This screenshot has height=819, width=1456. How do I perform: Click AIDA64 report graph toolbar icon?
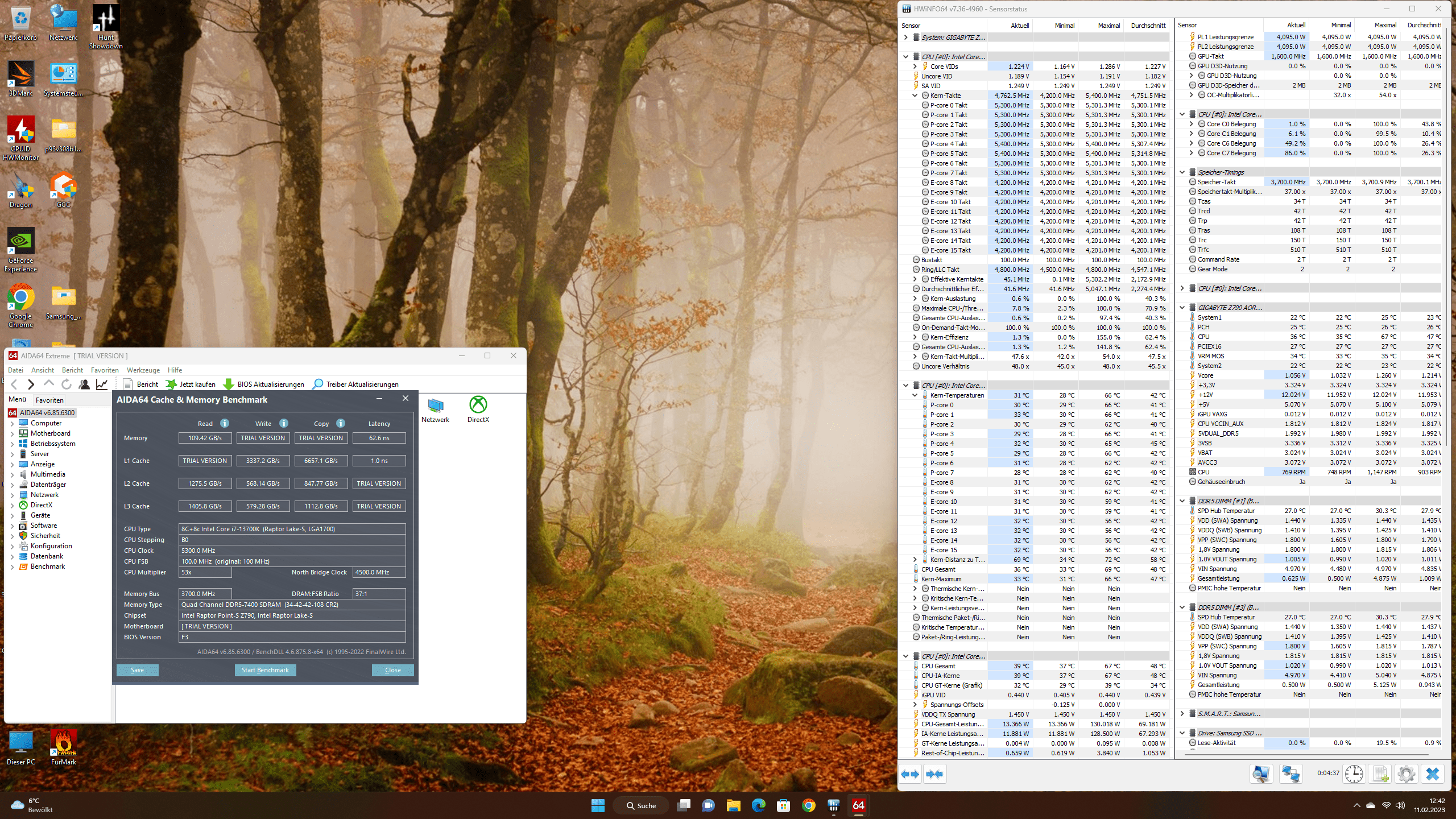tap(102, 384)
